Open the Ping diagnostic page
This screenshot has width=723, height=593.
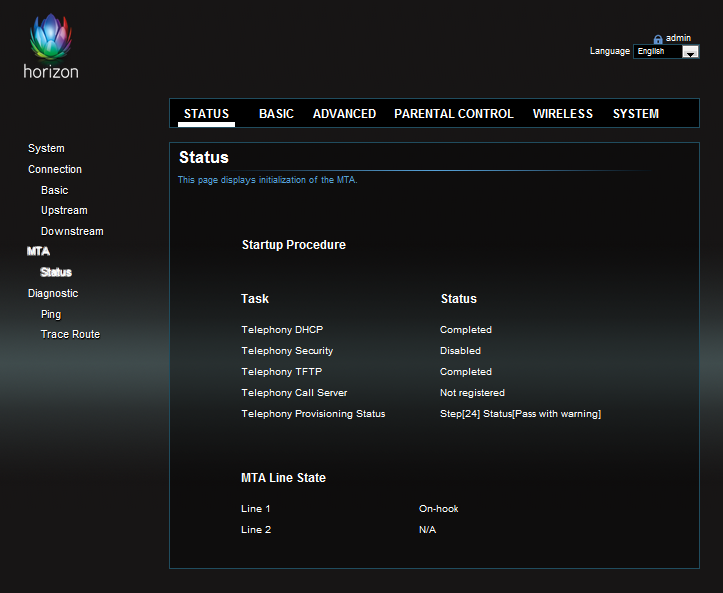[51, 314]
